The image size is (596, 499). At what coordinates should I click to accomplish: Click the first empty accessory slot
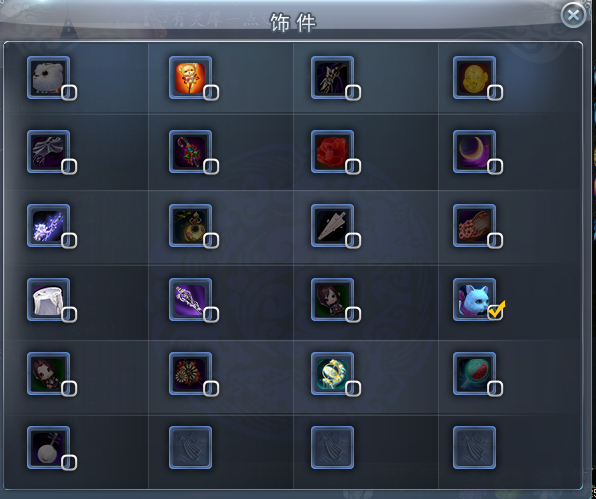[x=190, y=447]
